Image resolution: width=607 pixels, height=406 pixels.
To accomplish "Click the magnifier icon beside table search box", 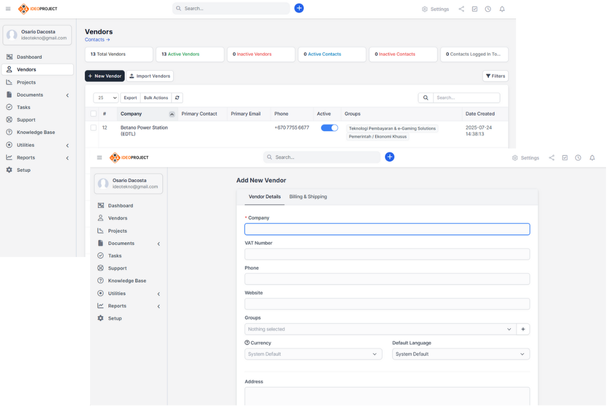I will pos(426,98).
